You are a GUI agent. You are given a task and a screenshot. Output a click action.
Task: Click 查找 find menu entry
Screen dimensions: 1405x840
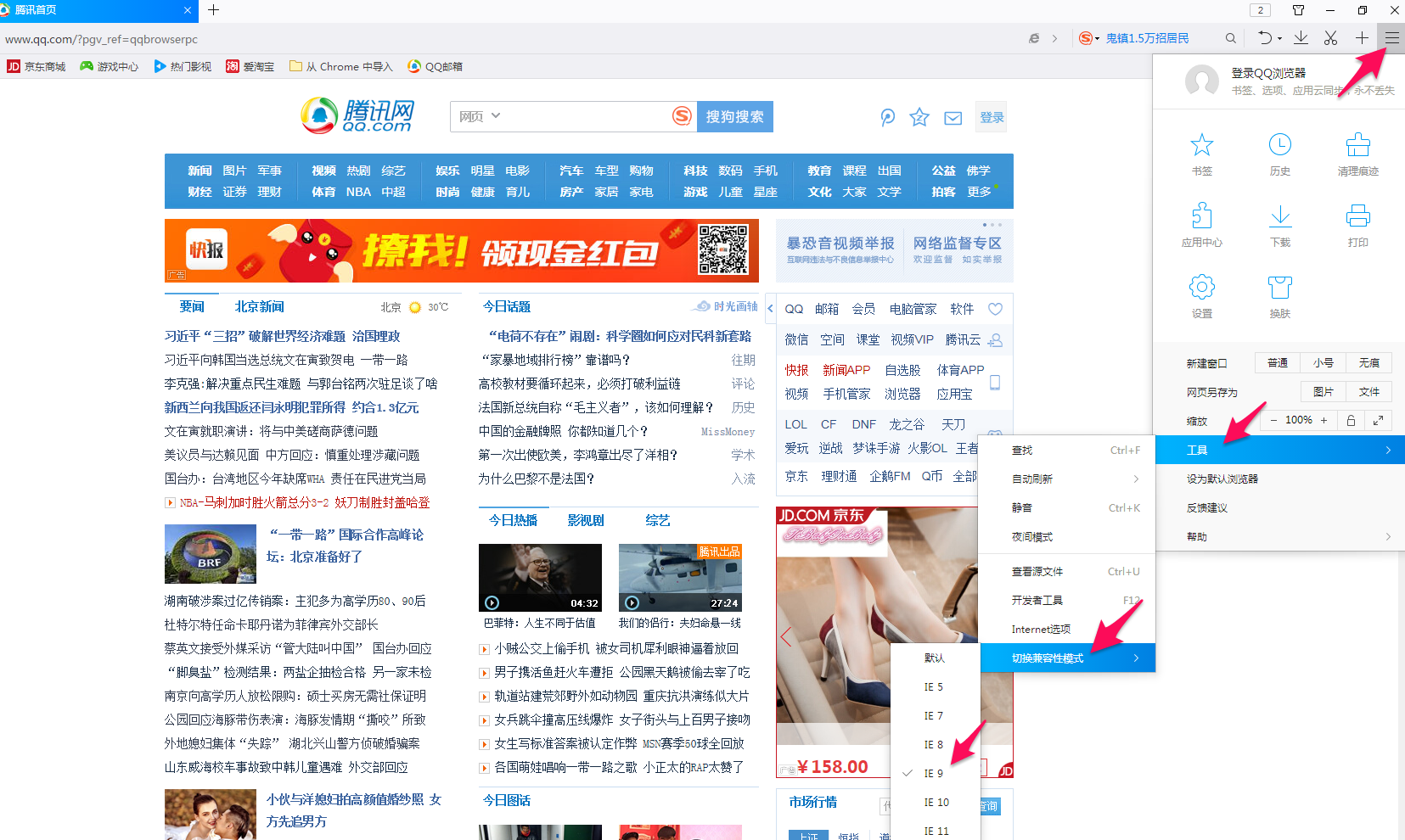tap(1066, 450)
